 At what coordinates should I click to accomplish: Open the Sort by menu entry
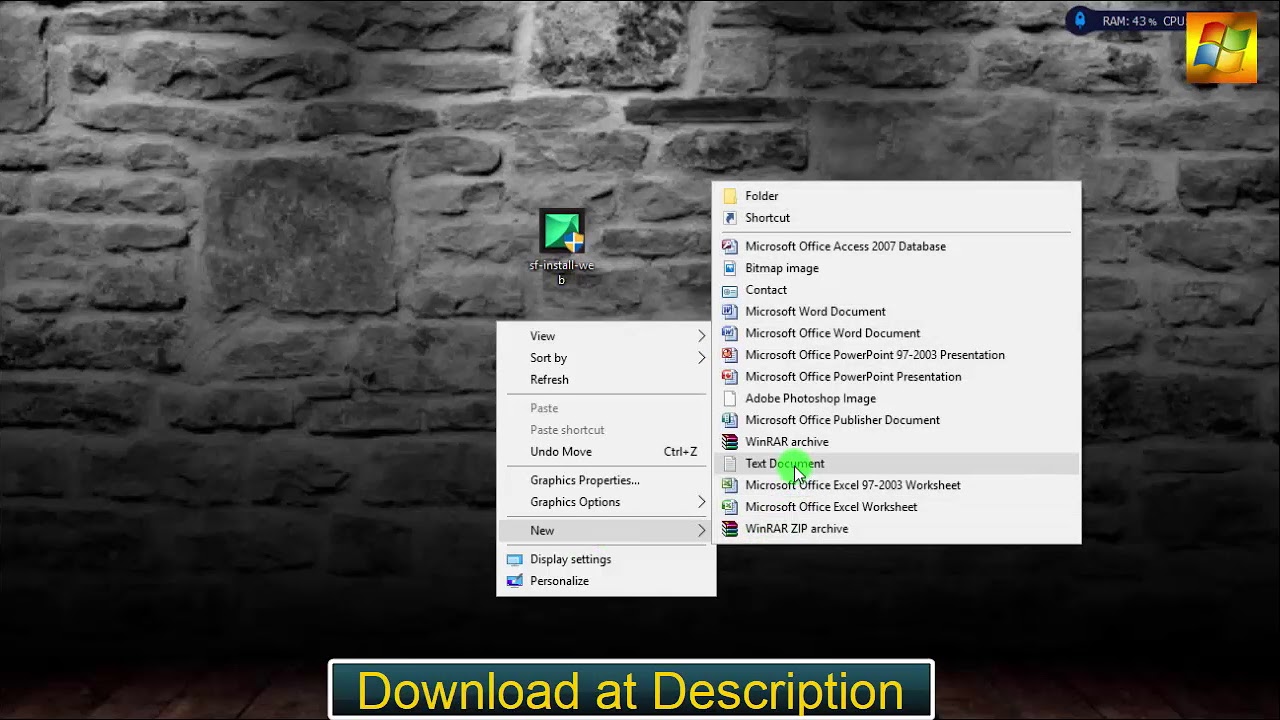606,358
